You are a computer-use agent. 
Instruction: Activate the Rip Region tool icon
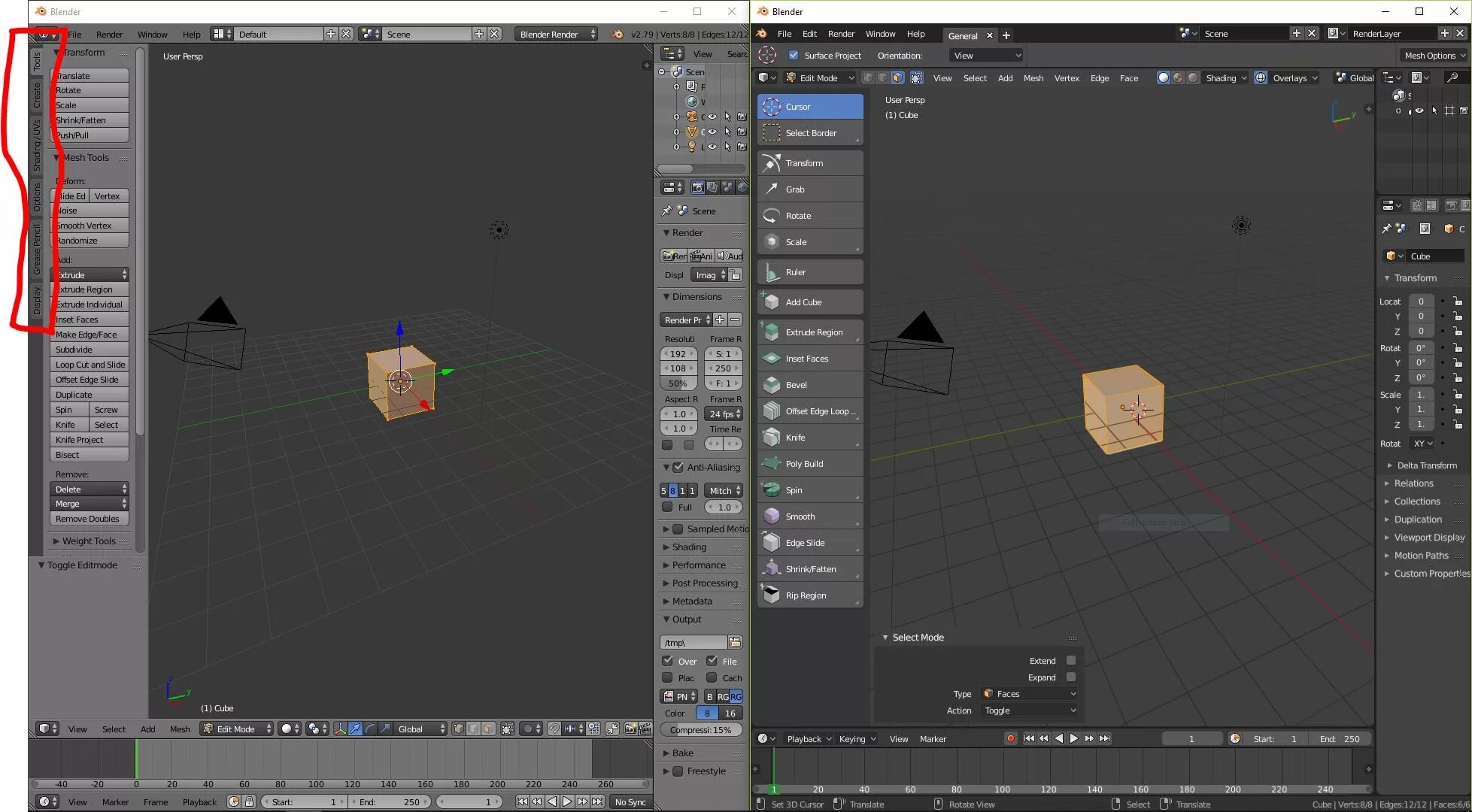tap(772, 595)
